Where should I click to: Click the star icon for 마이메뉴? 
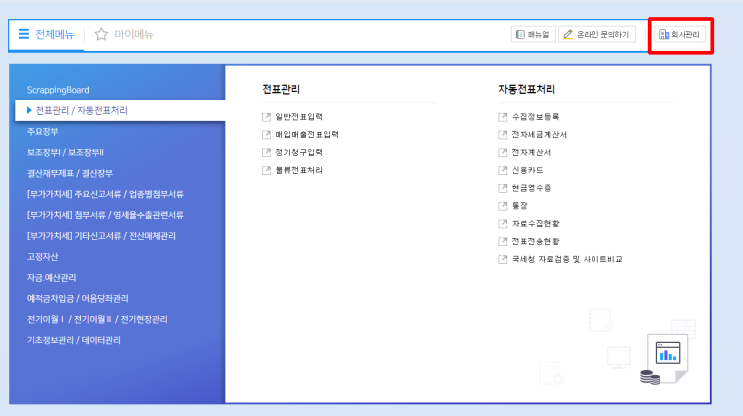(x=101, y=34)
